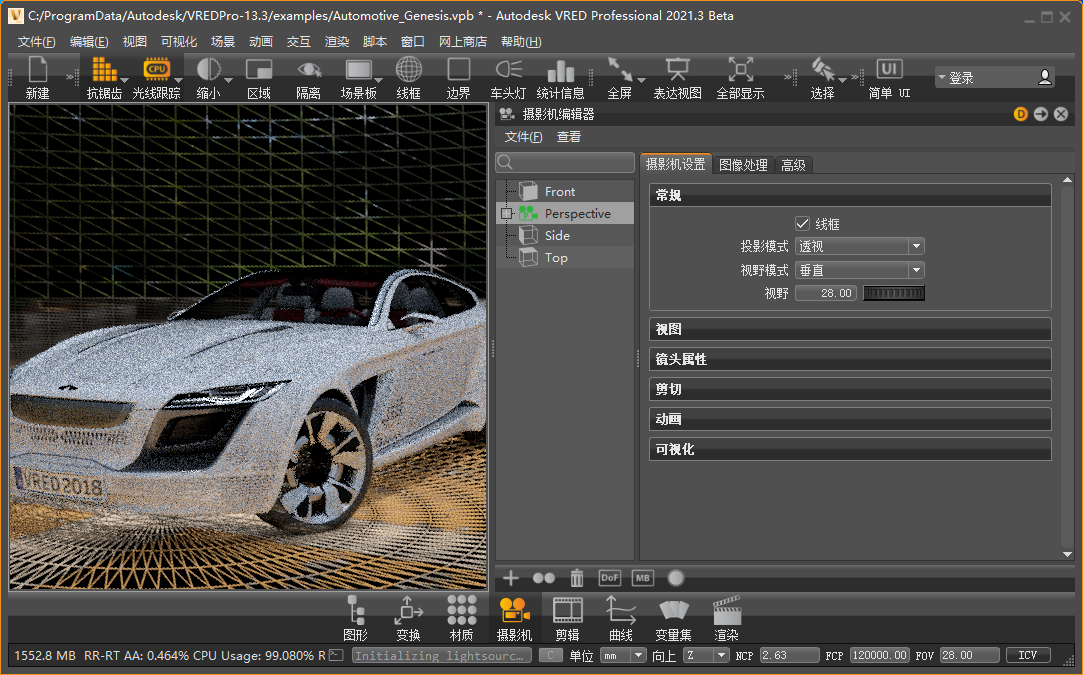
Task: Uncheck the 线框 wireframe checkbox
Action: [802, 224]
